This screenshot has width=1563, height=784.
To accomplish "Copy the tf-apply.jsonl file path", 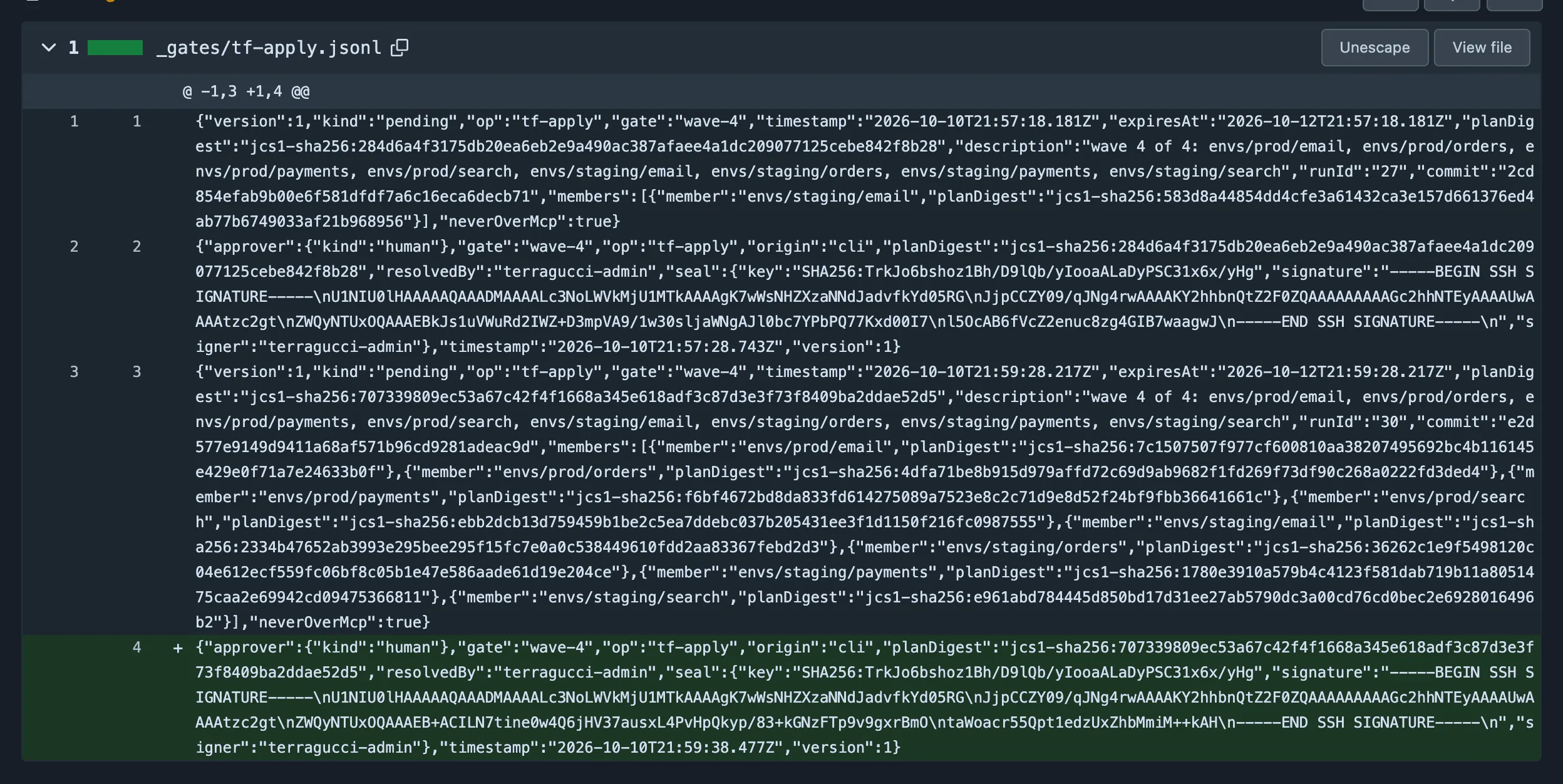I will pyautogui.click(x=400, y=48).
